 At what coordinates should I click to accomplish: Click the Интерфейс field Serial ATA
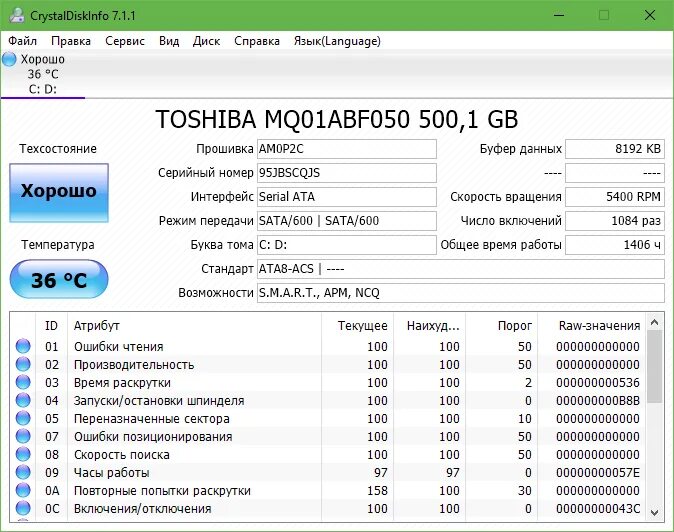click(347, 197)
